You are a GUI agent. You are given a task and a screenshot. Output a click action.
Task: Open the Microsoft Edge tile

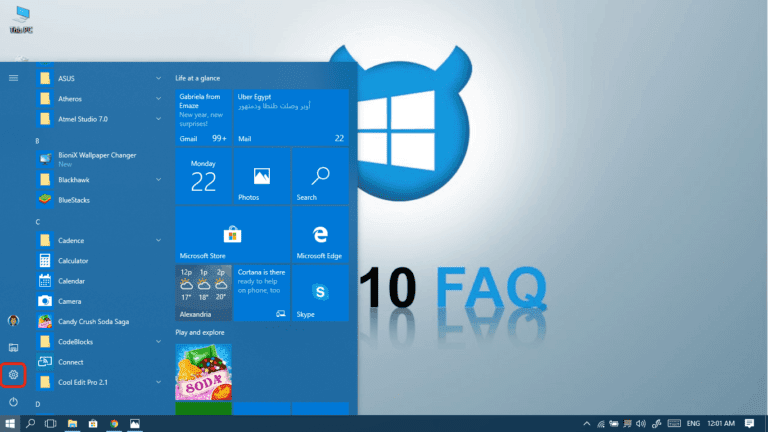[x=320, y=235]
